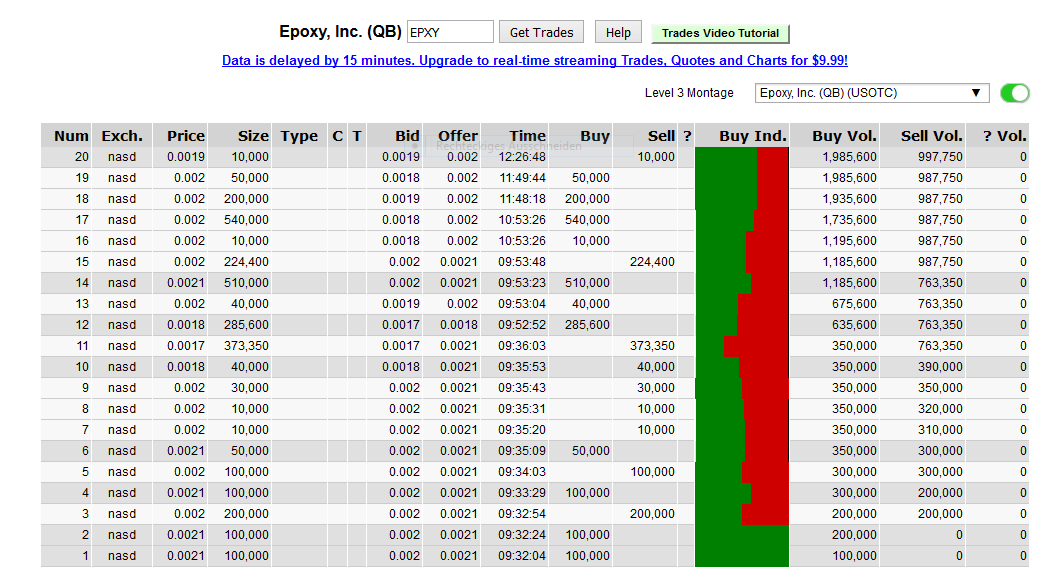Click the EPXY ticker symbol input field
Screen dimensions: 1064x572
pos(450,33)
